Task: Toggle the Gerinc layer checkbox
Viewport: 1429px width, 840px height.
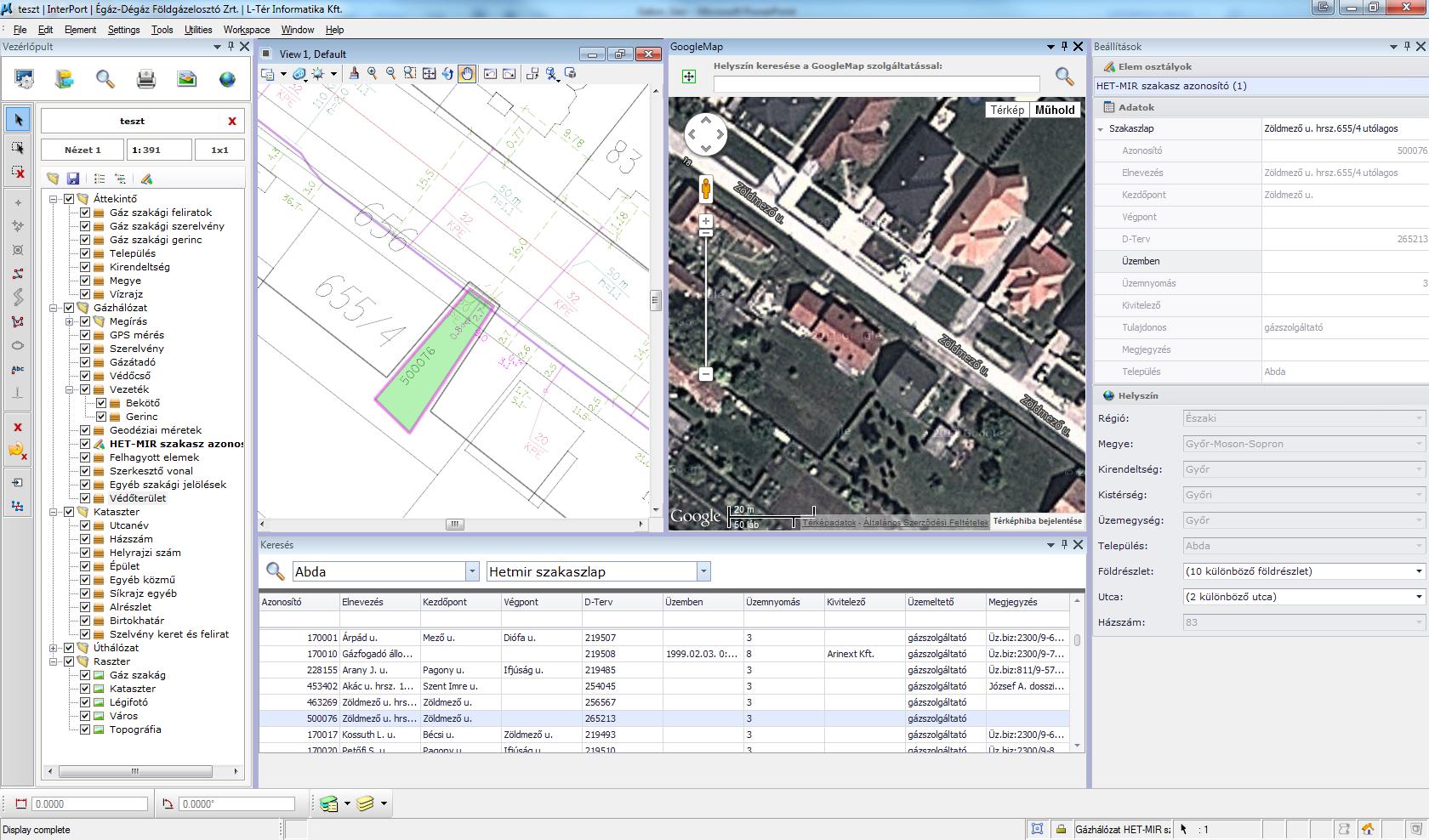Action: pyautogui.click(x=101, y=417)
